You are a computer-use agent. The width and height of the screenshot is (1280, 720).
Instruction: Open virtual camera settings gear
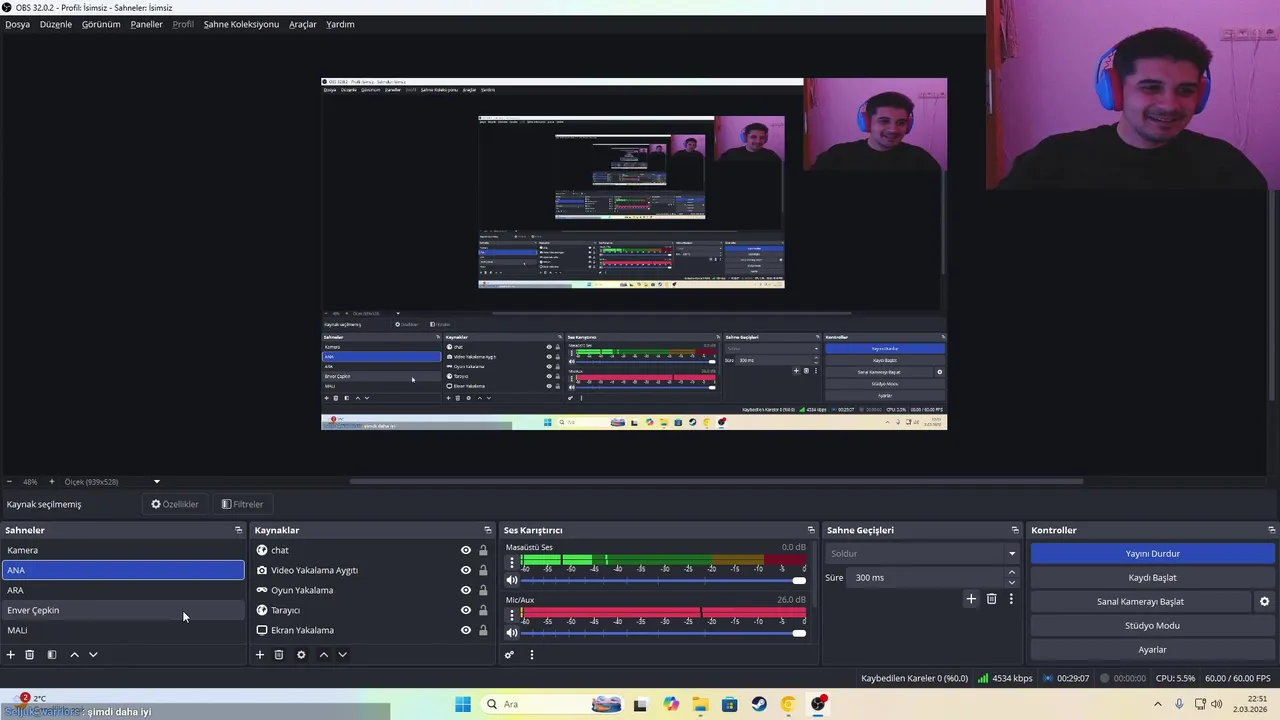(1264, 602)
